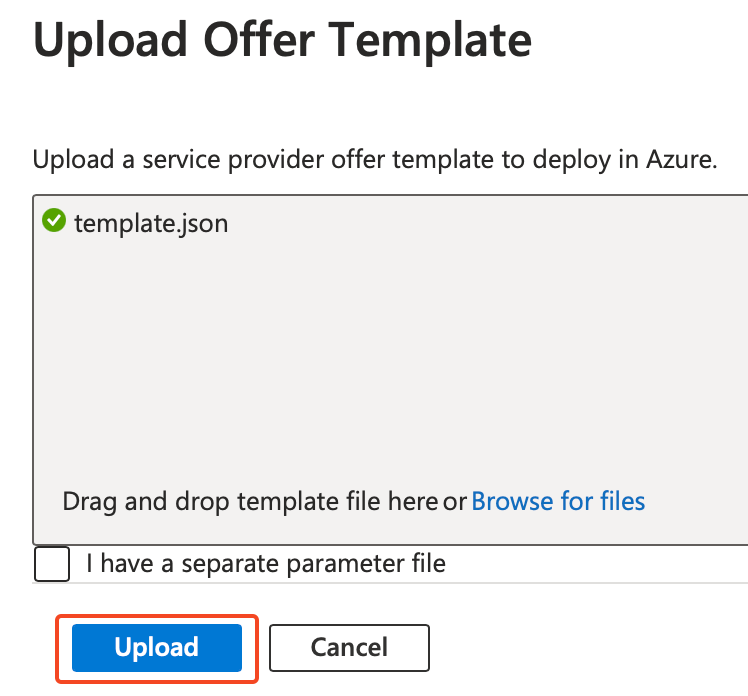This screenshot has height=696, width=748.
Task: Enable the separate parameter file checkbox
Action: (x=52, y=563)
